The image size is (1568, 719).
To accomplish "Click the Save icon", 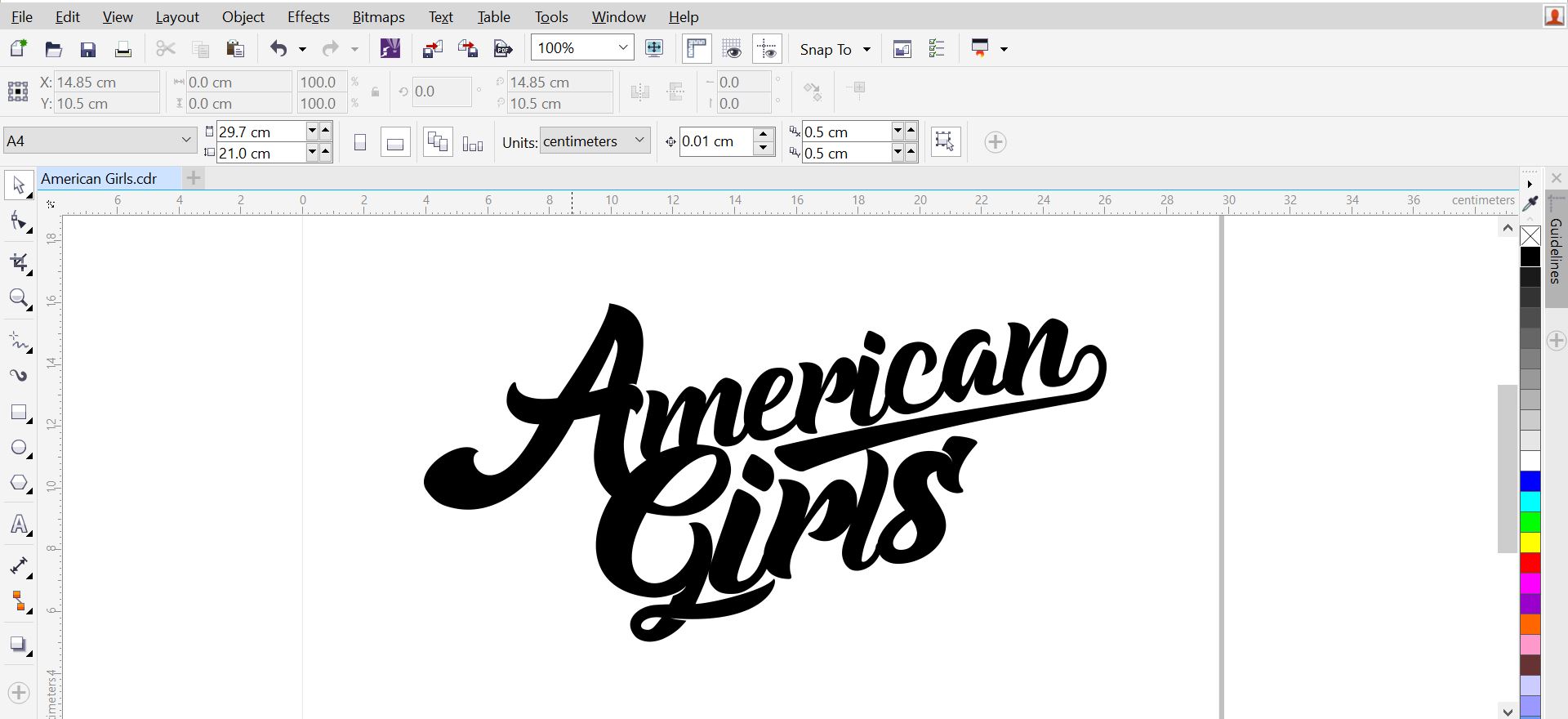I will (x=88, y=49).
